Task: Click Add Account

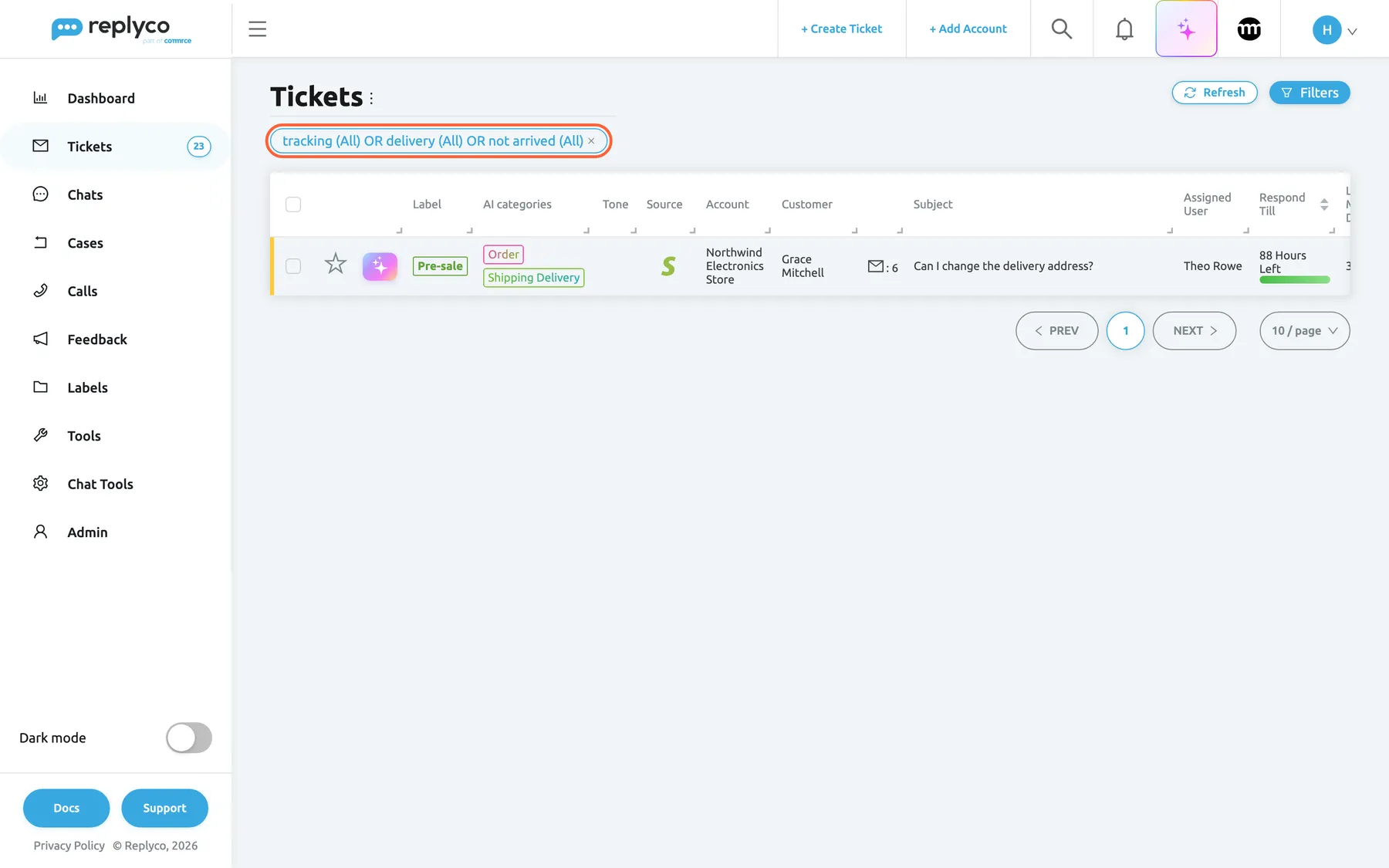Action: click(968, 29)
